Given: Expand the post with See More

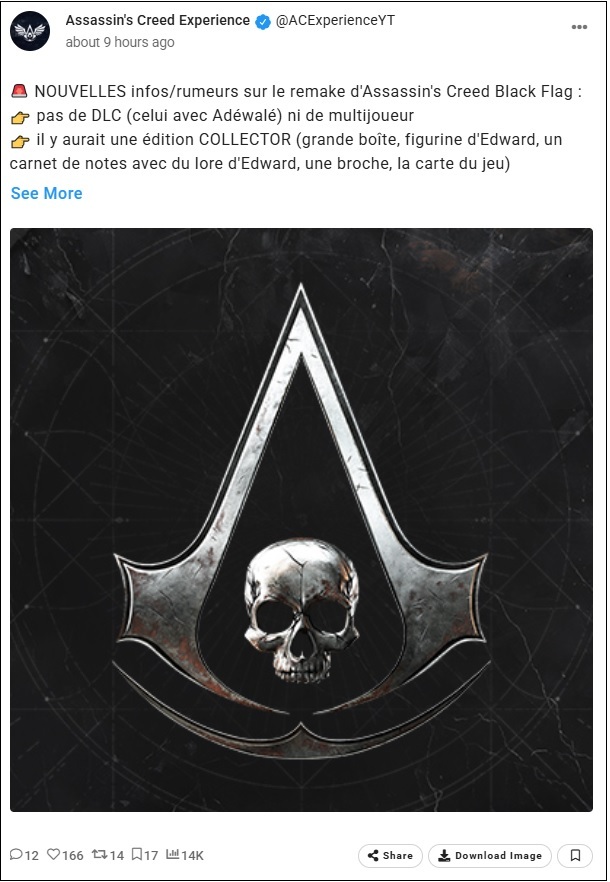Looking at the screenshot, I should (x=47, y=193).
